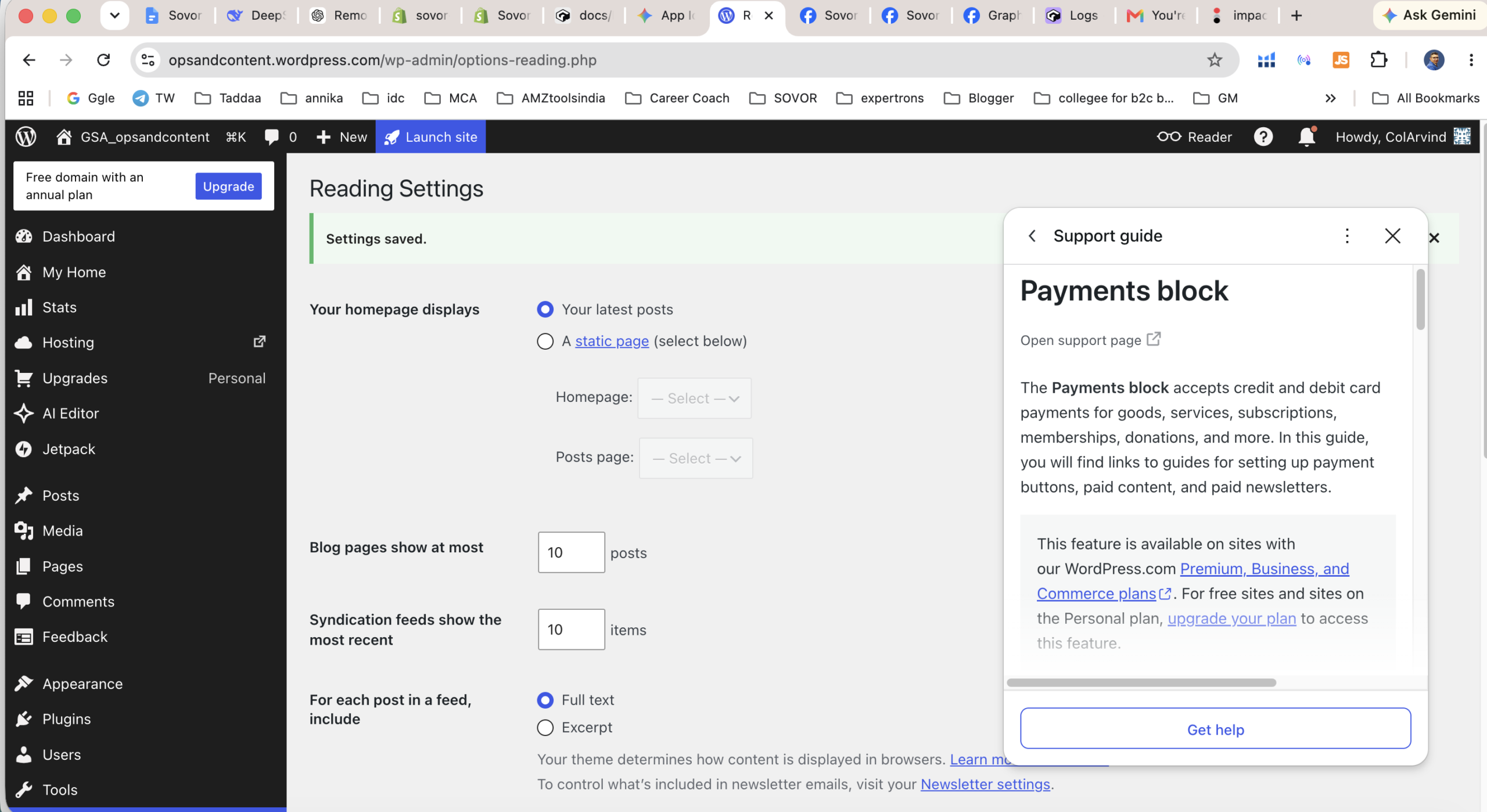
Task: Open Dashboard in the sidebar
Action: [x=78, y=236]
